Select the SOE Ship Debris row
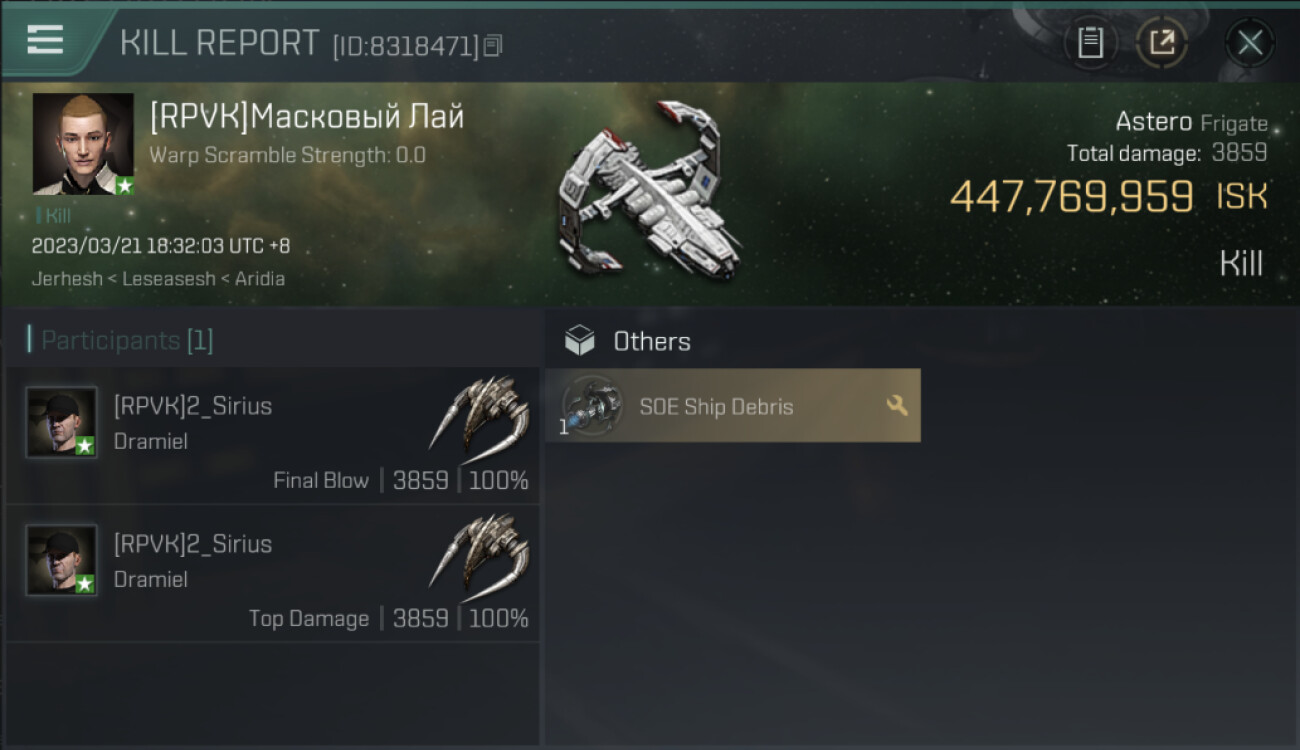This screenshot has height=750, width=1300. pos(732,406)
